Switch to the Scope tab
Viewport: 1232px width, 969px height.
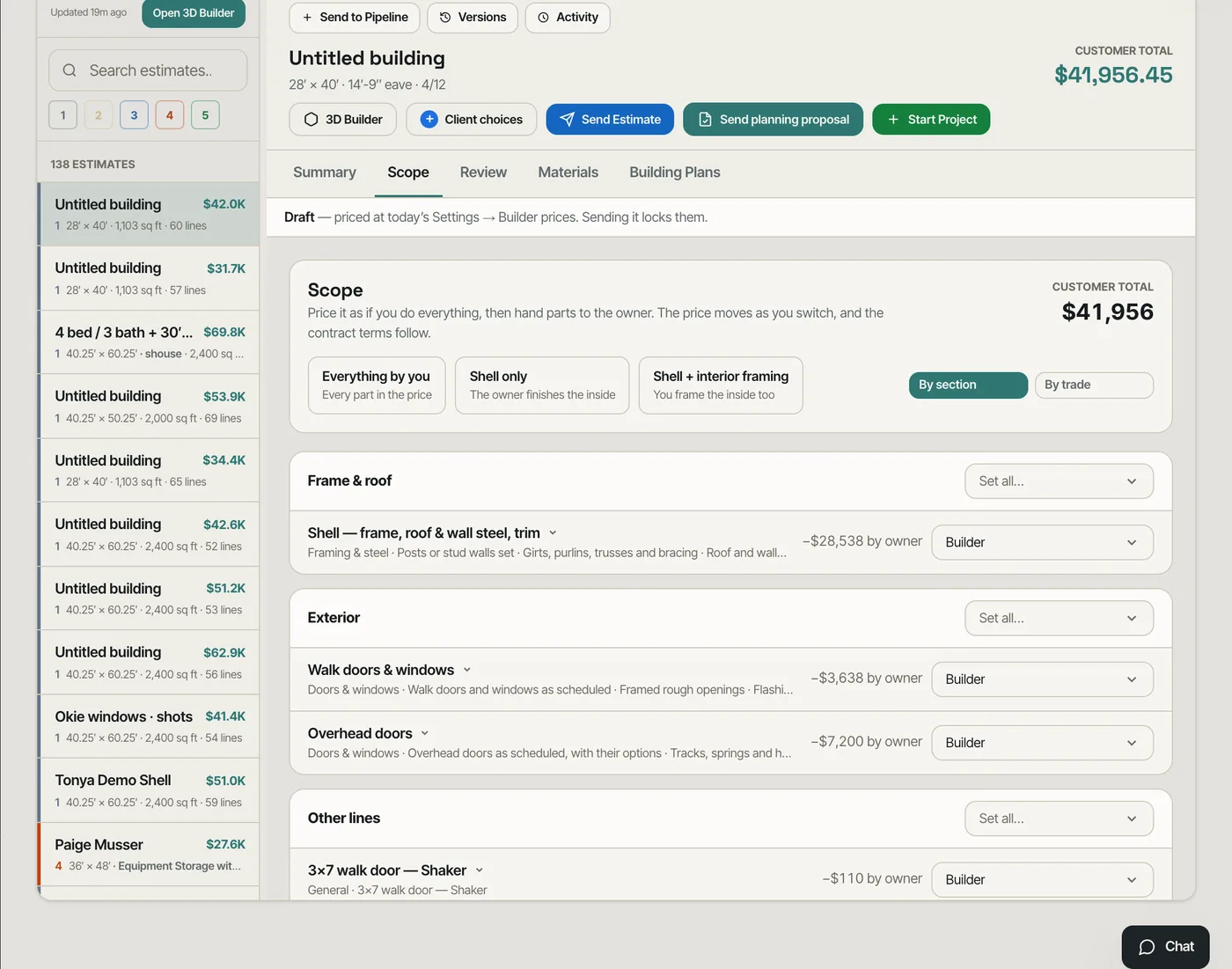[x=408, y=173]
